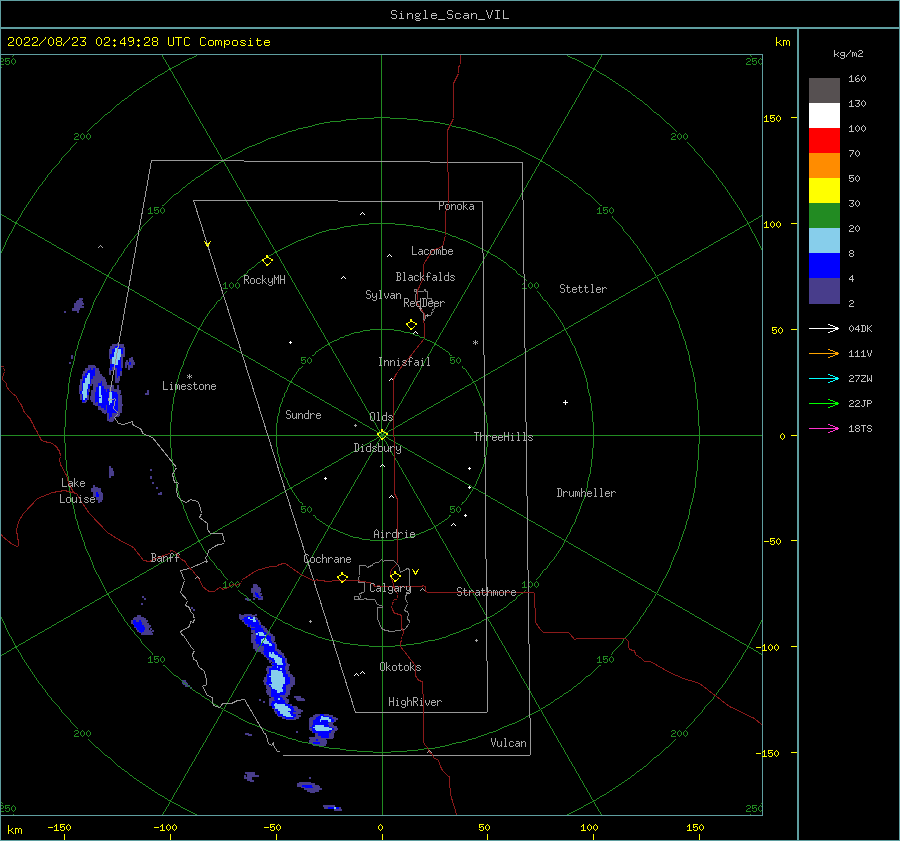
Task: Click the 150 tick on right km axis
Action: click(x=772, y=118)
